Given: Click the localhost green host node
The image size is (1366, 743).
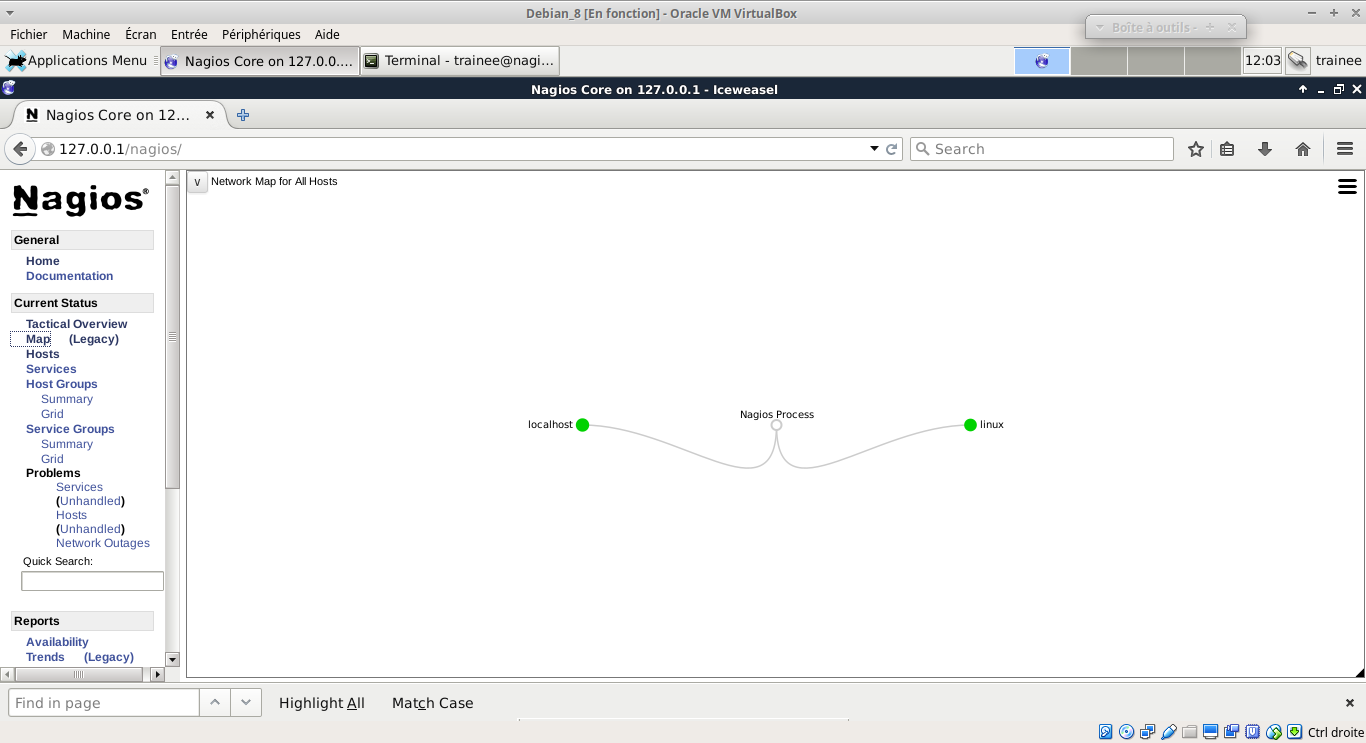Looking at the screenshot, I should point(583,425).
